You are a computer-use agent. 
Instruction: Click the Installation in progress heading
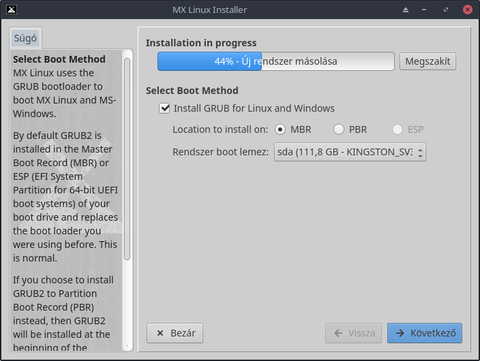pyautogui.click(x=201, y=43)
